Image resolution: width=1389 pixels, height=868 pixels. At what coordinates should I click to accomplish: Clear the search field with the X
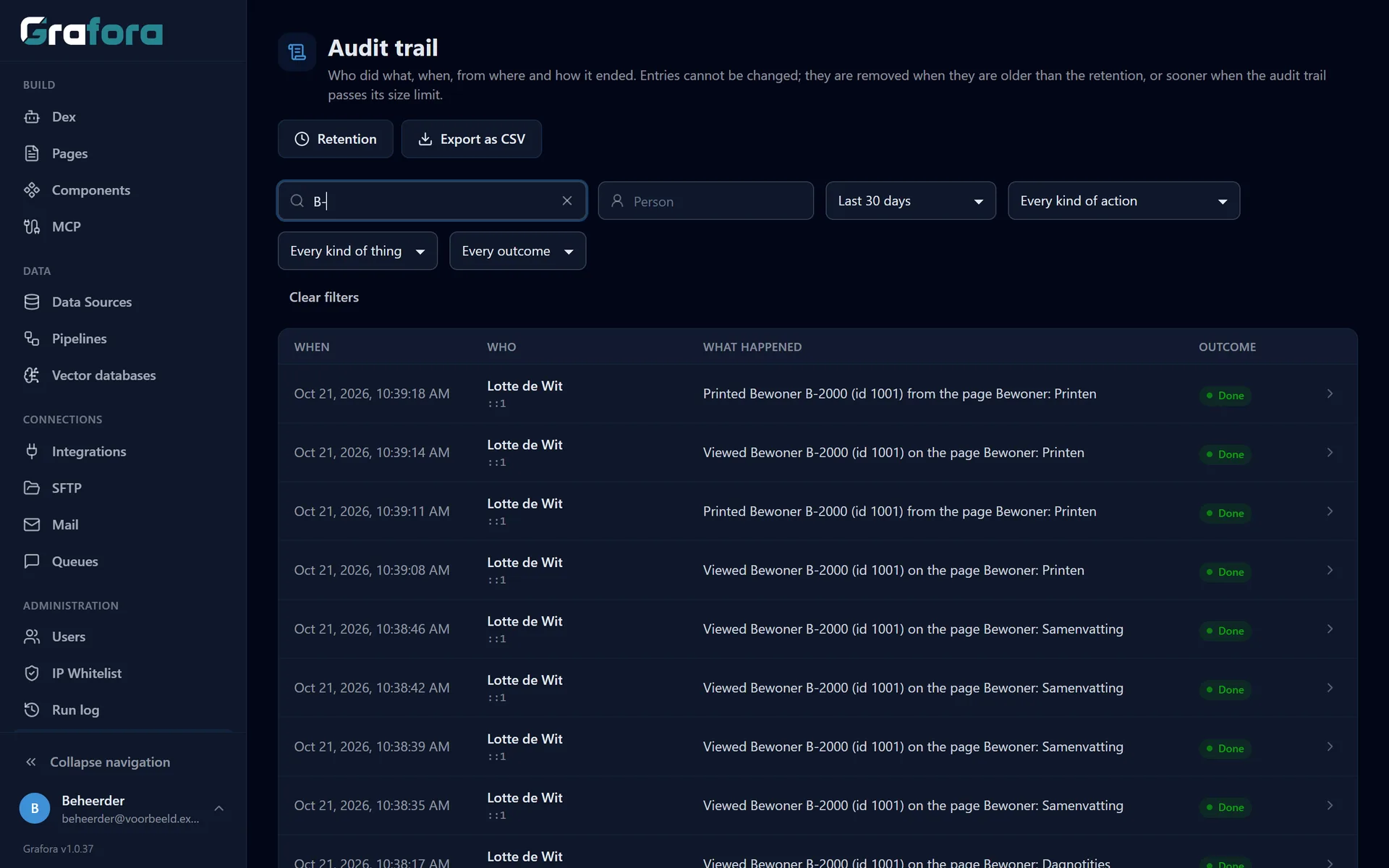567,201
